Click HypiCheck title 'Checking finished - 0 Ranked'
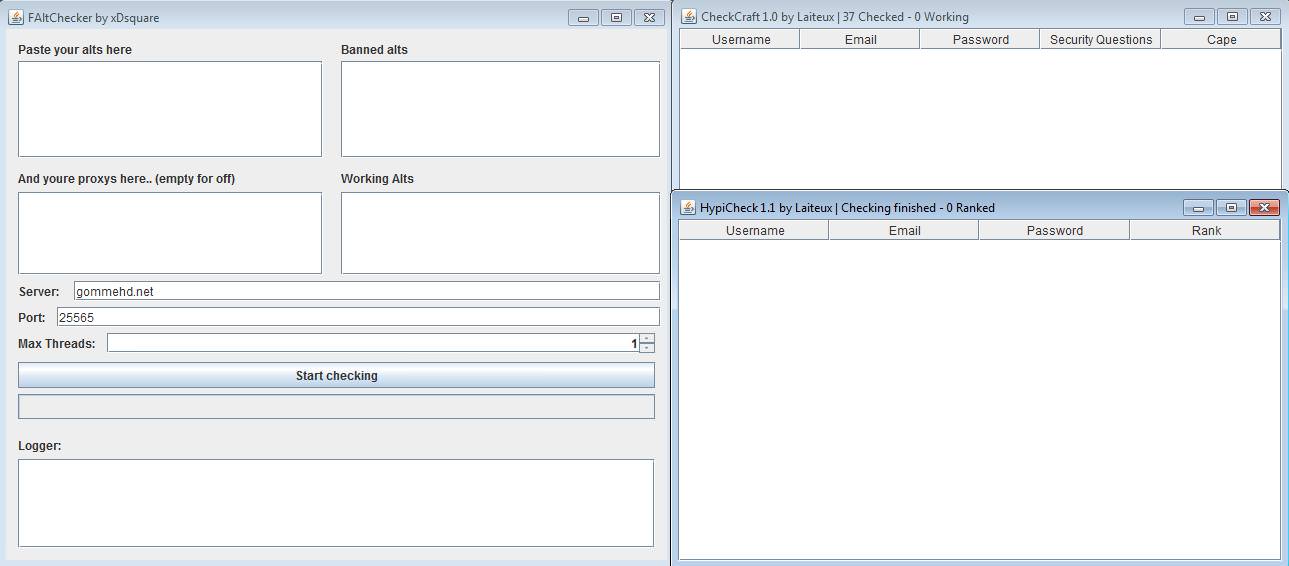 (918, 207)
